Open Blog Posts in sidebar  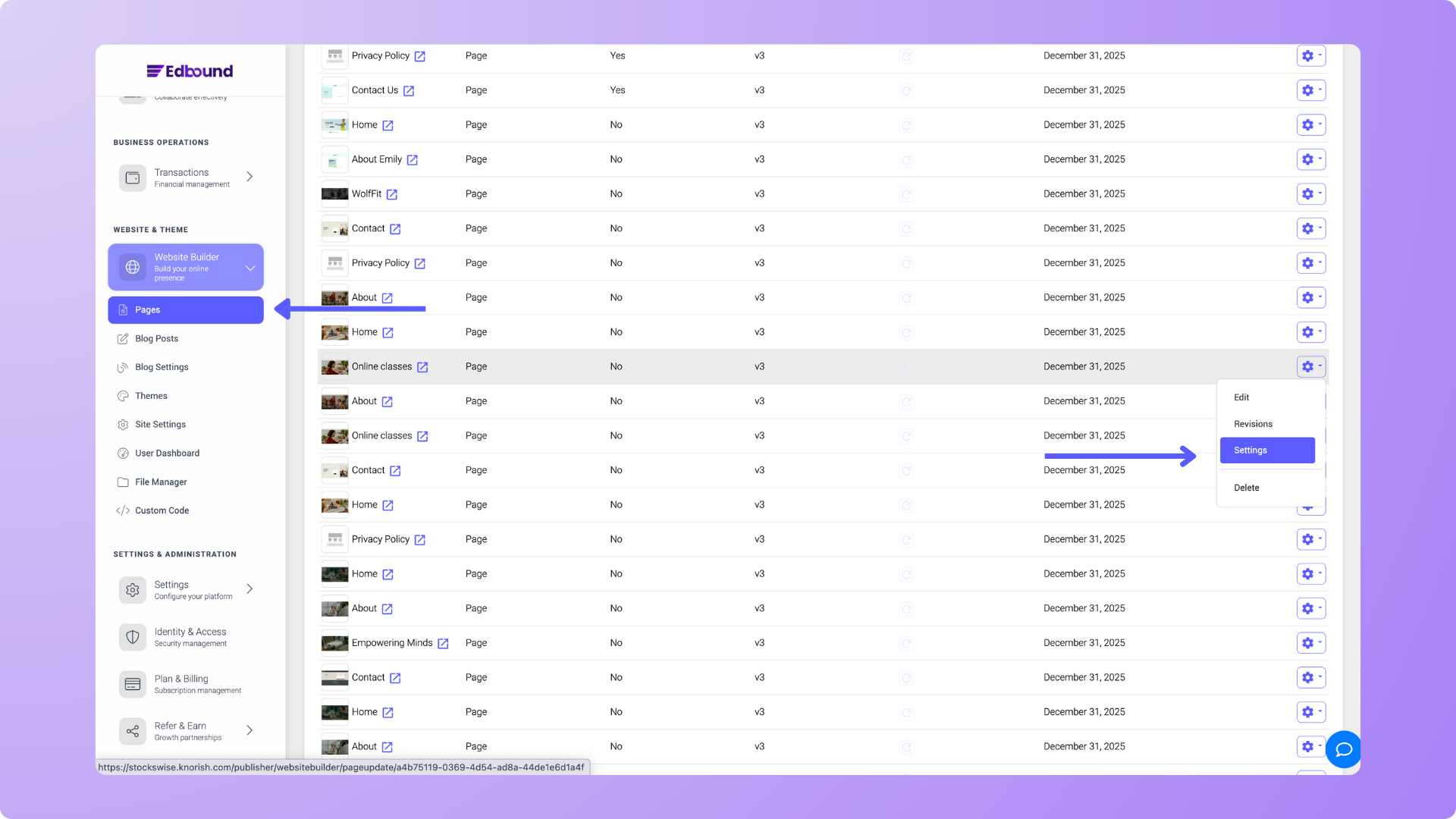pos(156,339)
